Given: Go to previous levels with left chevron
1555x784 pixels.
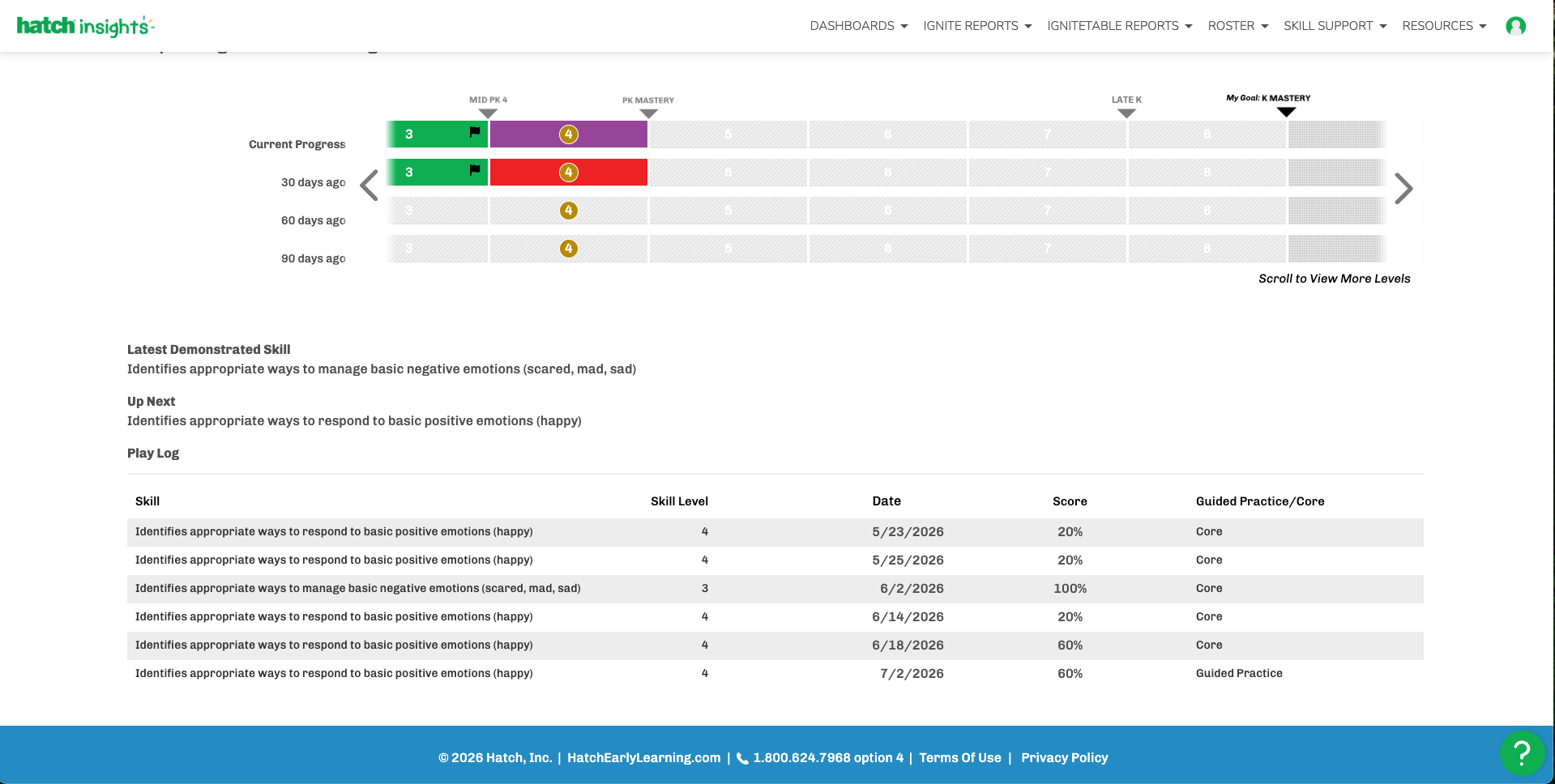Looking at the screenshot, I should 370,185.
